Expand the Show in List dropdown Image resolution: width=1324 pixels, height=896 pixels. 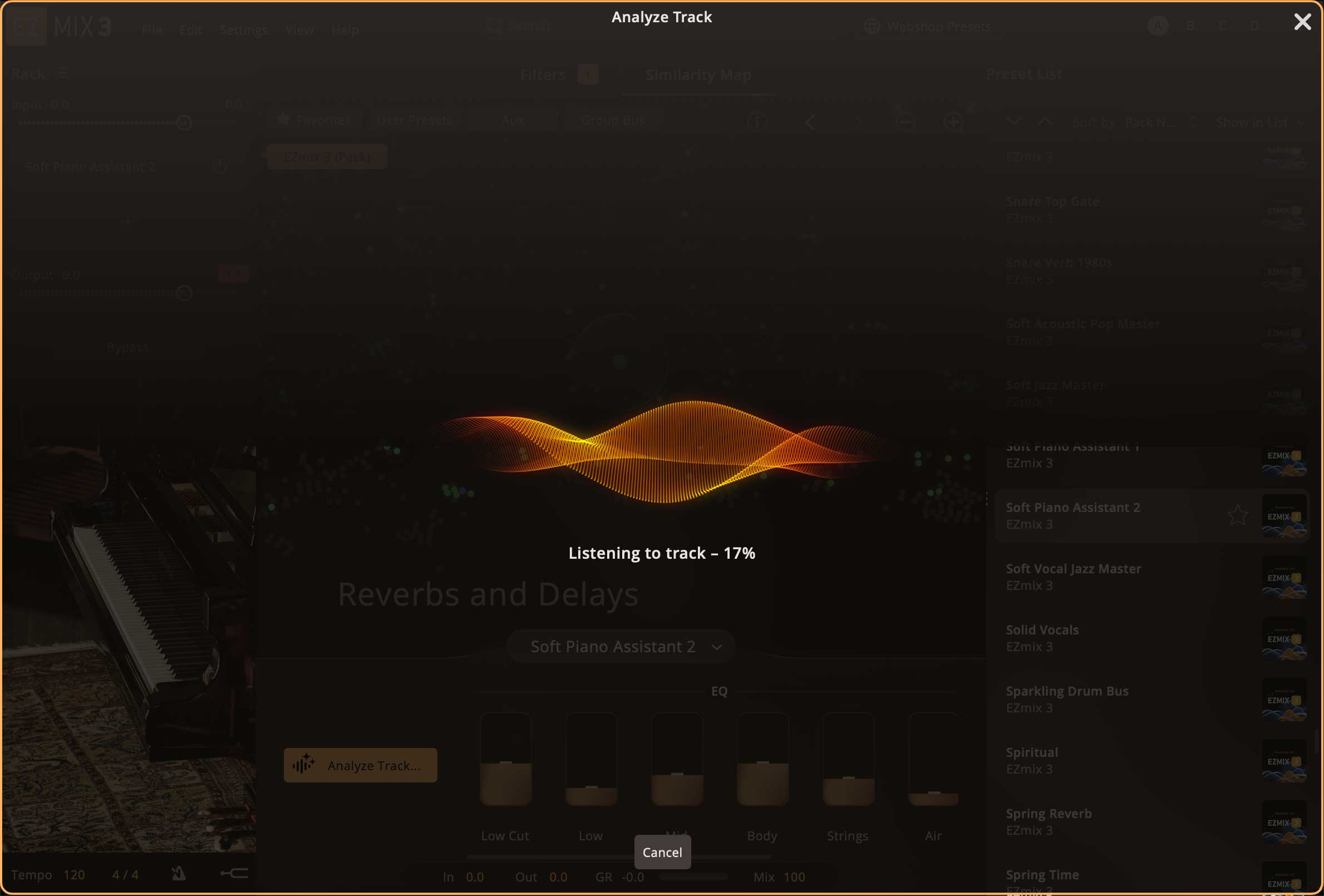click(1259, 122)
